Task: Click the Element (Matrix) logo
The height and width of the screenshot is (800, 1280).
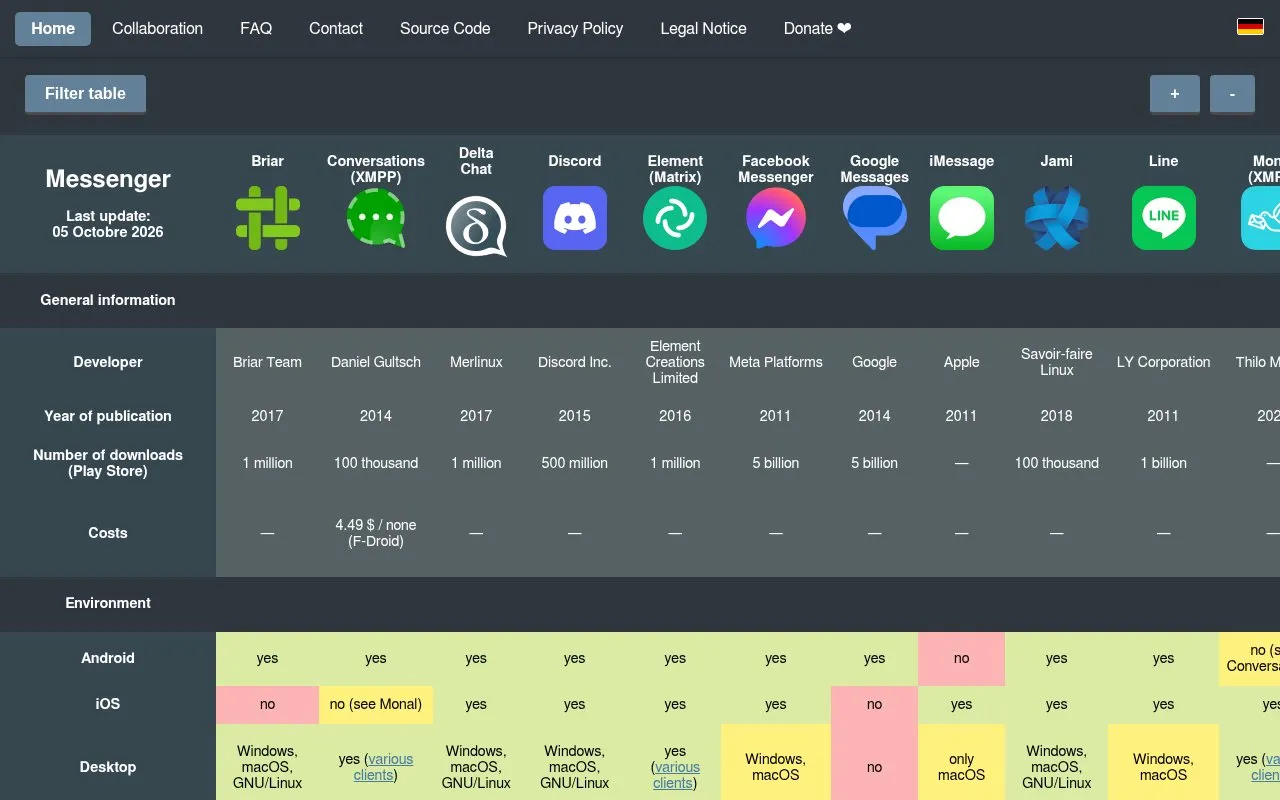Action: [x=675, y=218]
